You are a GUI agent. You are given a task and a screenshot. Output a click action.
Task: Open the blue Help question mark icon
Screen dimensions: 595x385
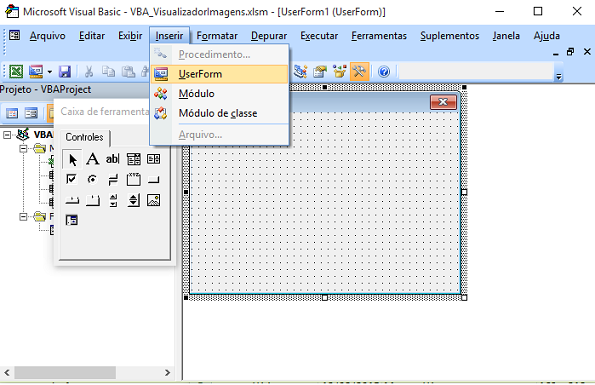(384, 71)
